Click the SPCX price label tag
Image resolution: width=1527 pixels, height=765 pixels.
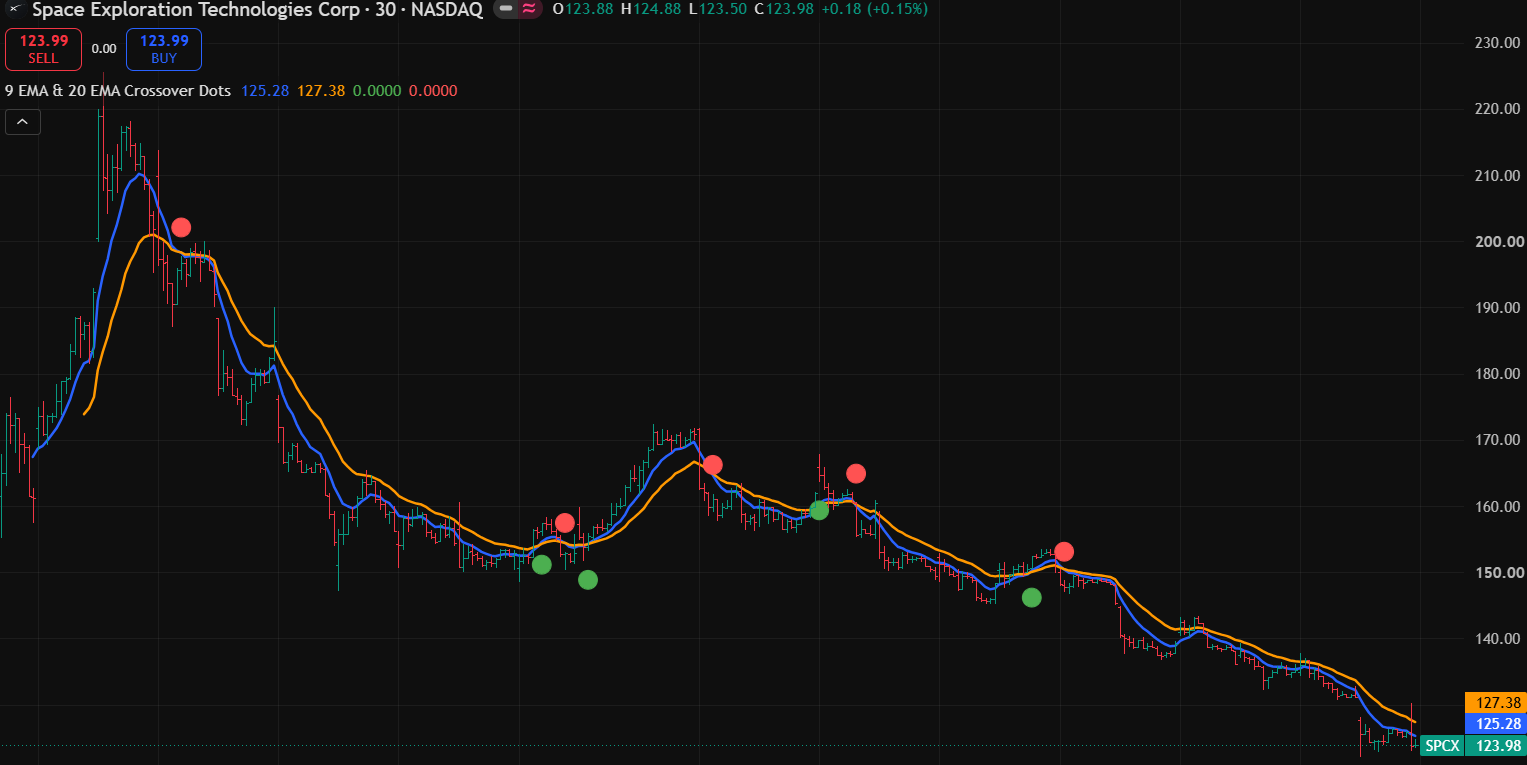click(1442, 745)
